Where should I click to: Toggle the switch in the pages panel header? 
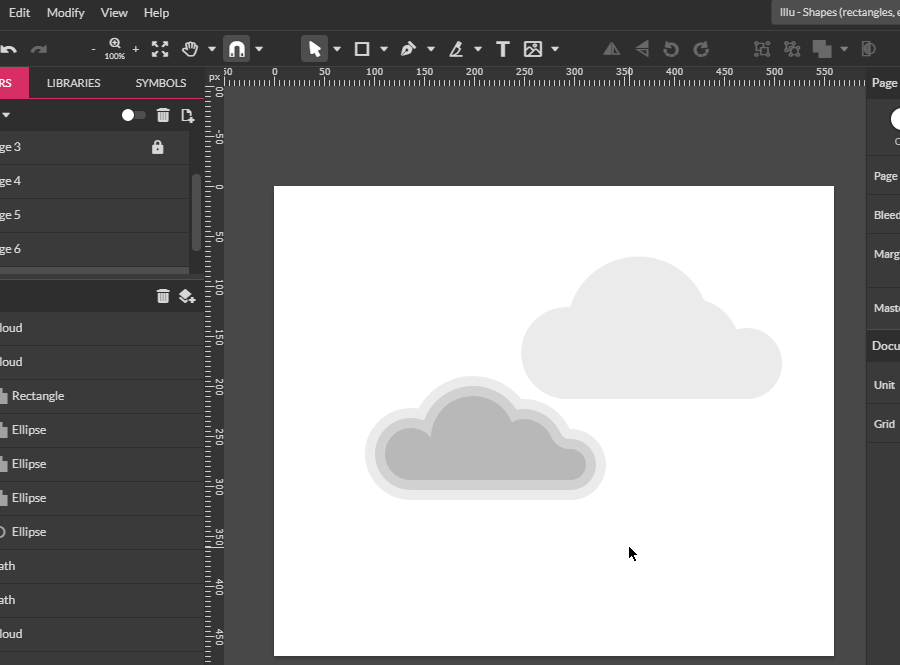[133, 116]
